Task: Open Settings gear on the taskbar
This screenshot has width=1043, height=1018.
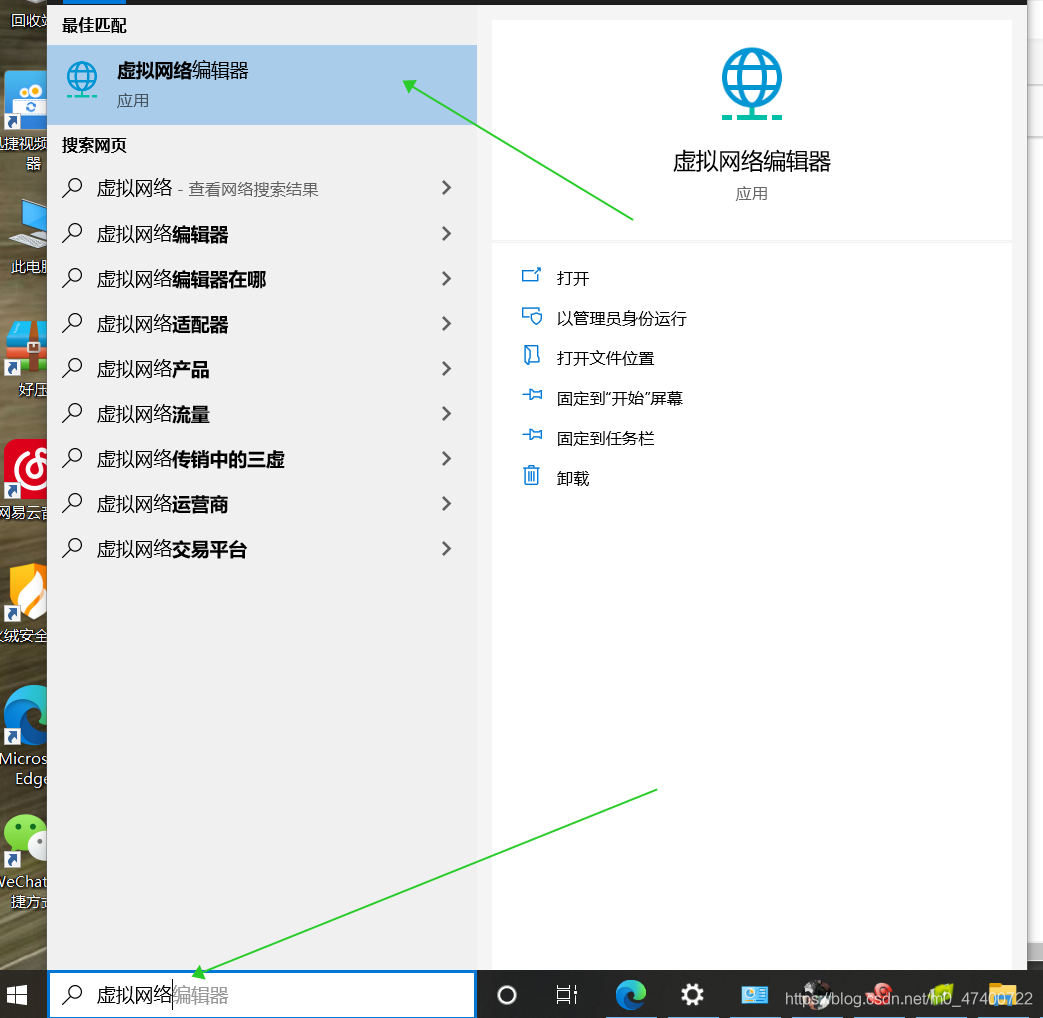Action: [692, 995]
